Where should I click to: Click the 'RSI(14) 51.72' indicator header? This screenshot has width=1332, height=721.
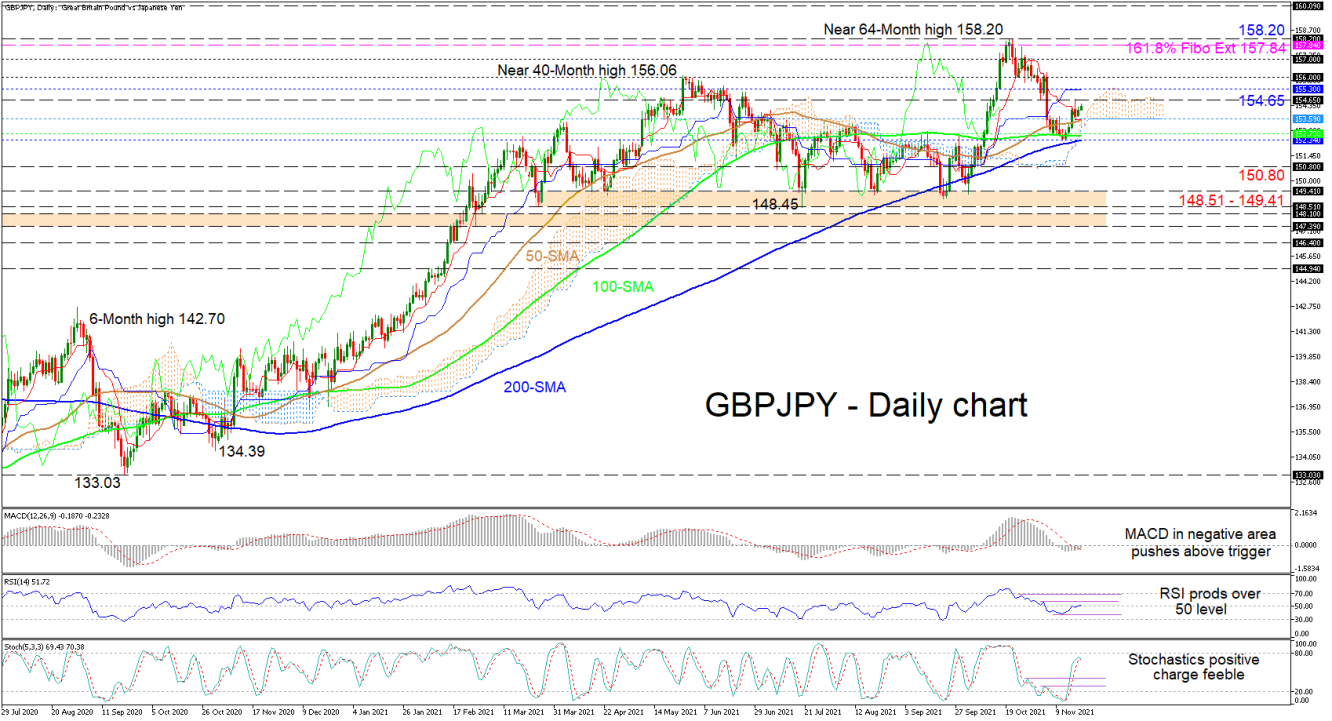(26, 582)
